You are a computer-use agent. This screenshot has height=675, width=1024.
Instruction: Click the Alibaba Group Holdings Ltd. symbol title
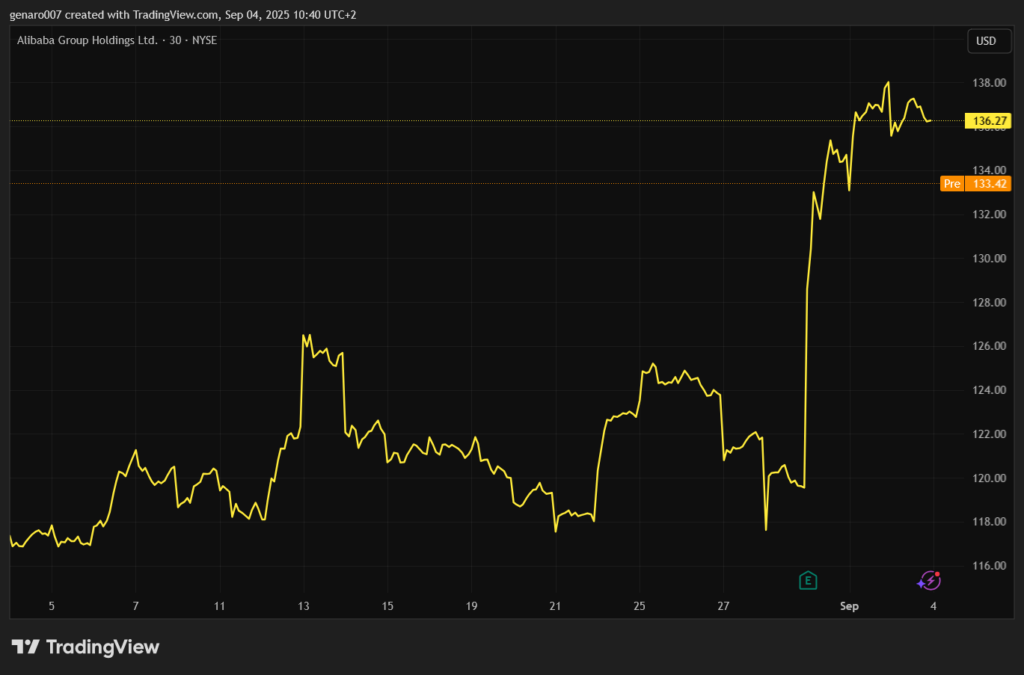[86, 40]
